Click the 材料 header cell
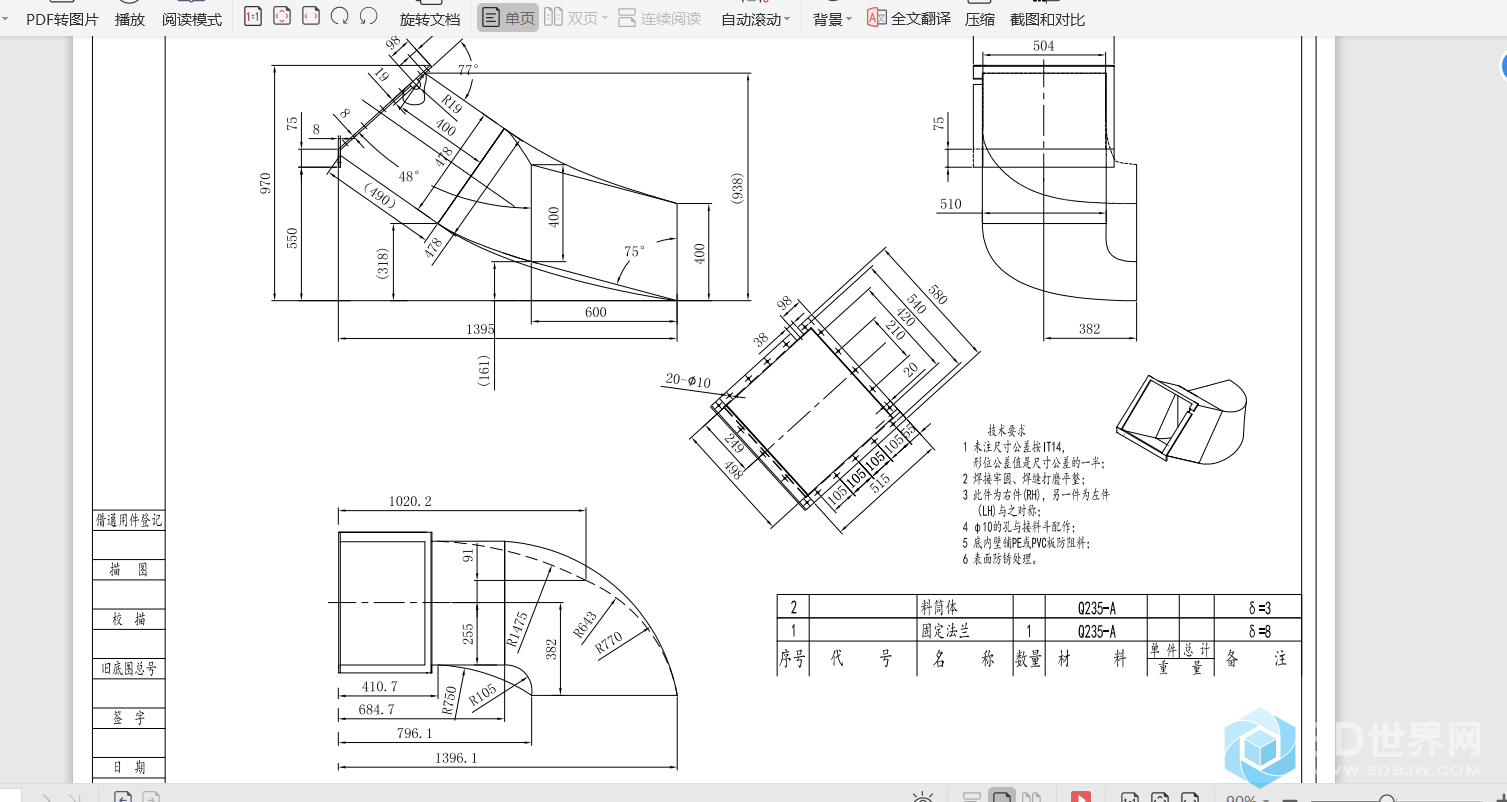1507x802 pixels. [1095, 659]
